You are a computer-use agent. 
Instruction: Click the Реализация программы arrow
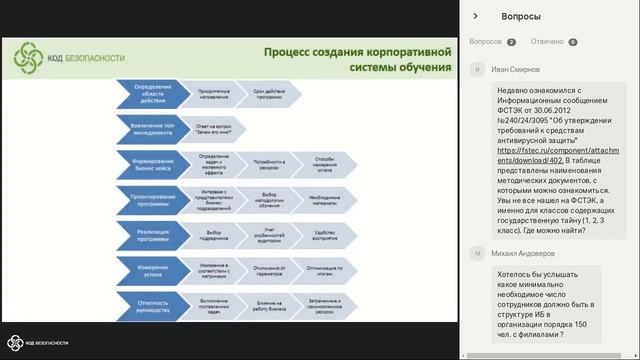(x=153, y=236)
